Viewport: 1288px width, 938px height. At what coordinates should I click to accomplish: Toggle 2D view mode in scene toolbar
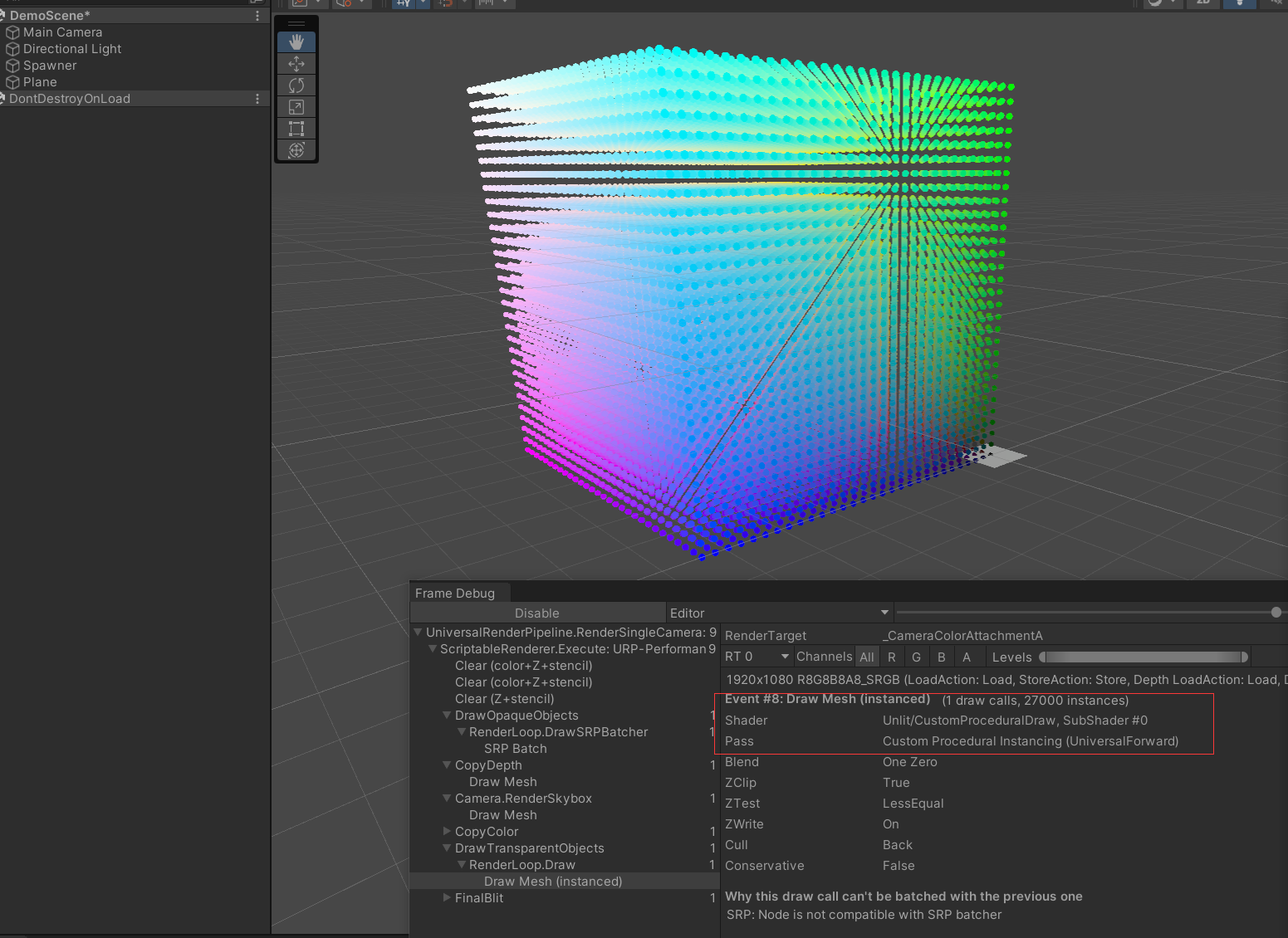tap(1202, 4)
